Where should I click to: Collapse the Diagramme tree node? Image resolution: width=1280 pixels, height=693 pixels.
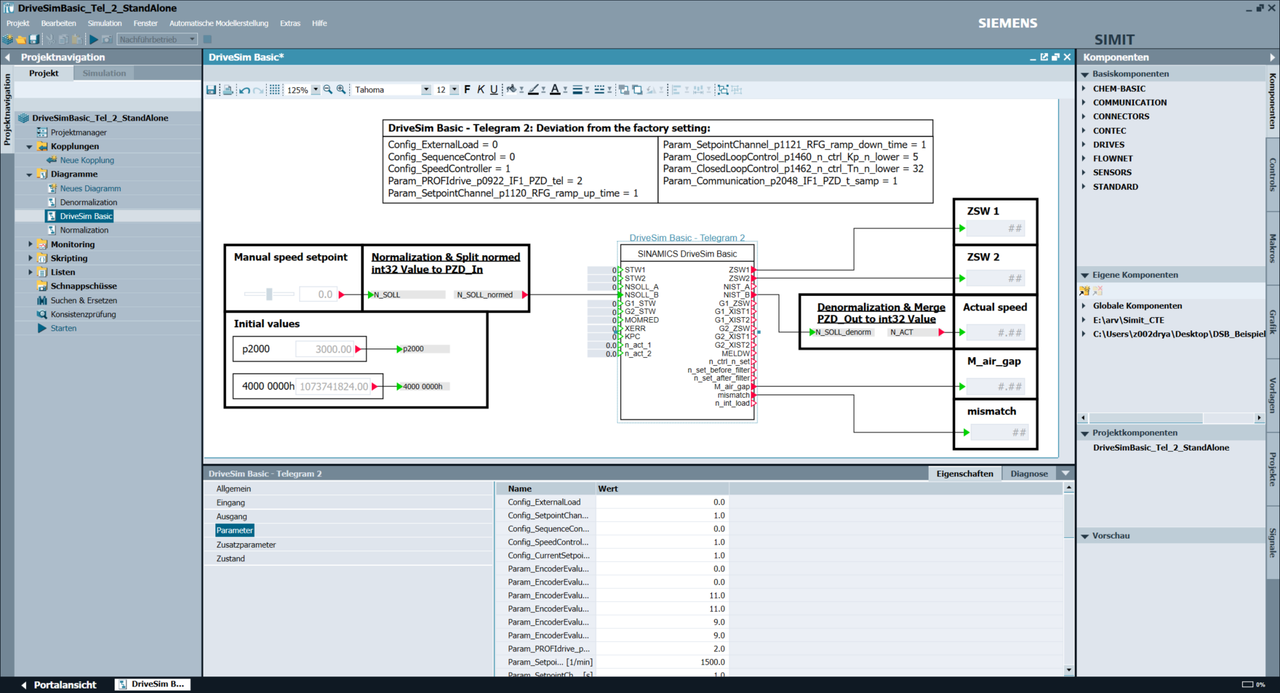tap(29, 174)
